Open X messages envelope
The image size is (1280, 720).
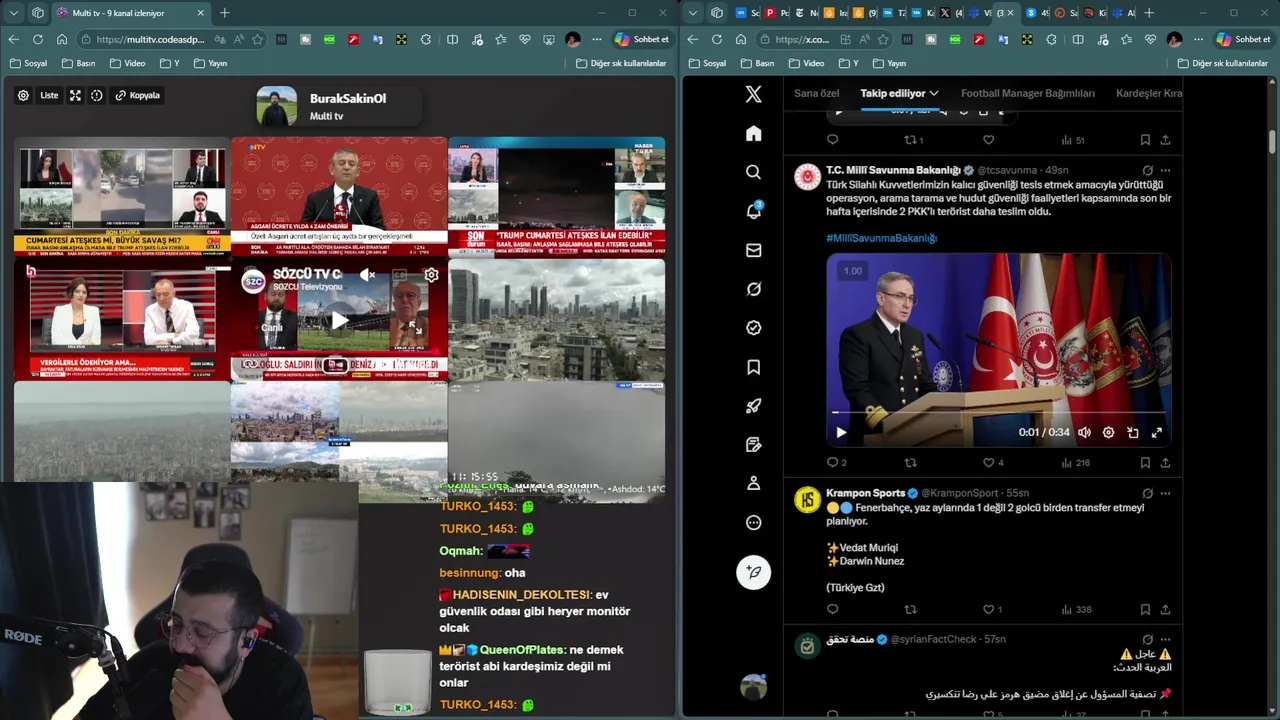pos(754,250)
